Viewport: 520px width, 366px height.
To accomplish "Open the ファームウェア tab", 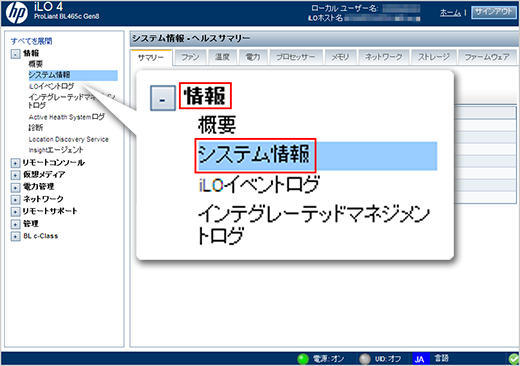I will (487, 57).
